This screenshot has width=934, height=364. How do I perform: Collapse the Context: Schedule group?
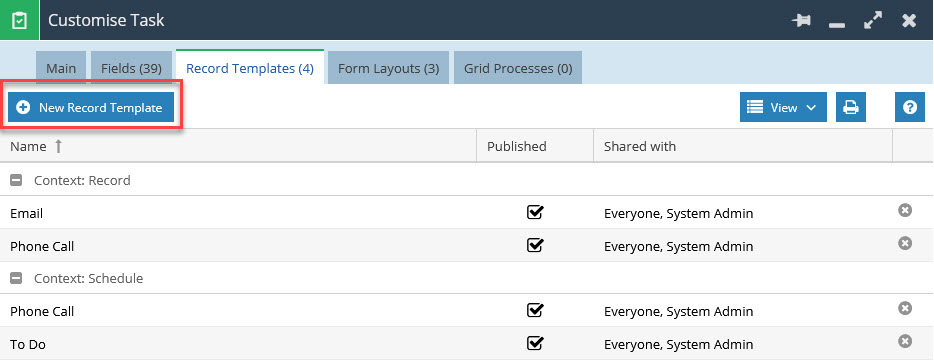click(x=17, y=278)
